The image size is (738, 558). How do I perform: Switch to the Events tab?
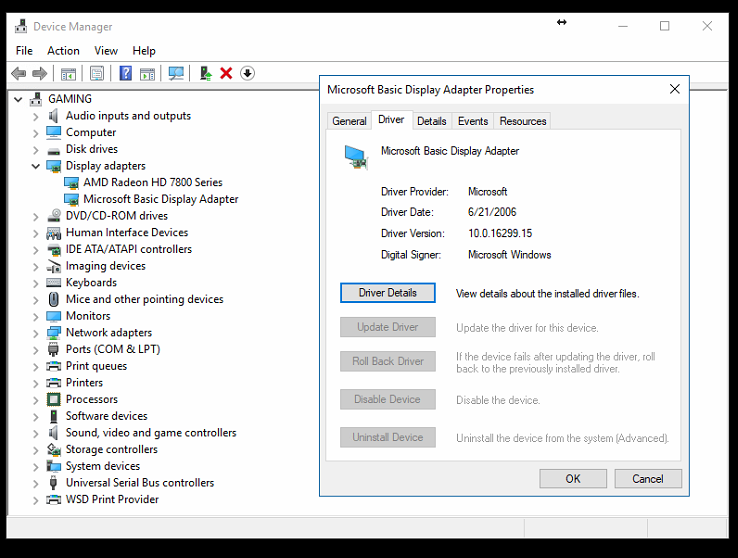(x=473, y=121)
